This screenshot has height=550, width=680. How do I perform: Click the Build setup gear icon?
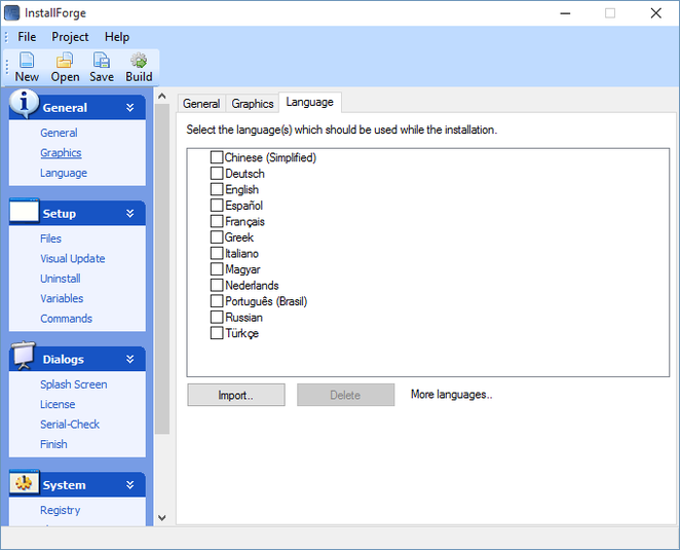[139, 60]
